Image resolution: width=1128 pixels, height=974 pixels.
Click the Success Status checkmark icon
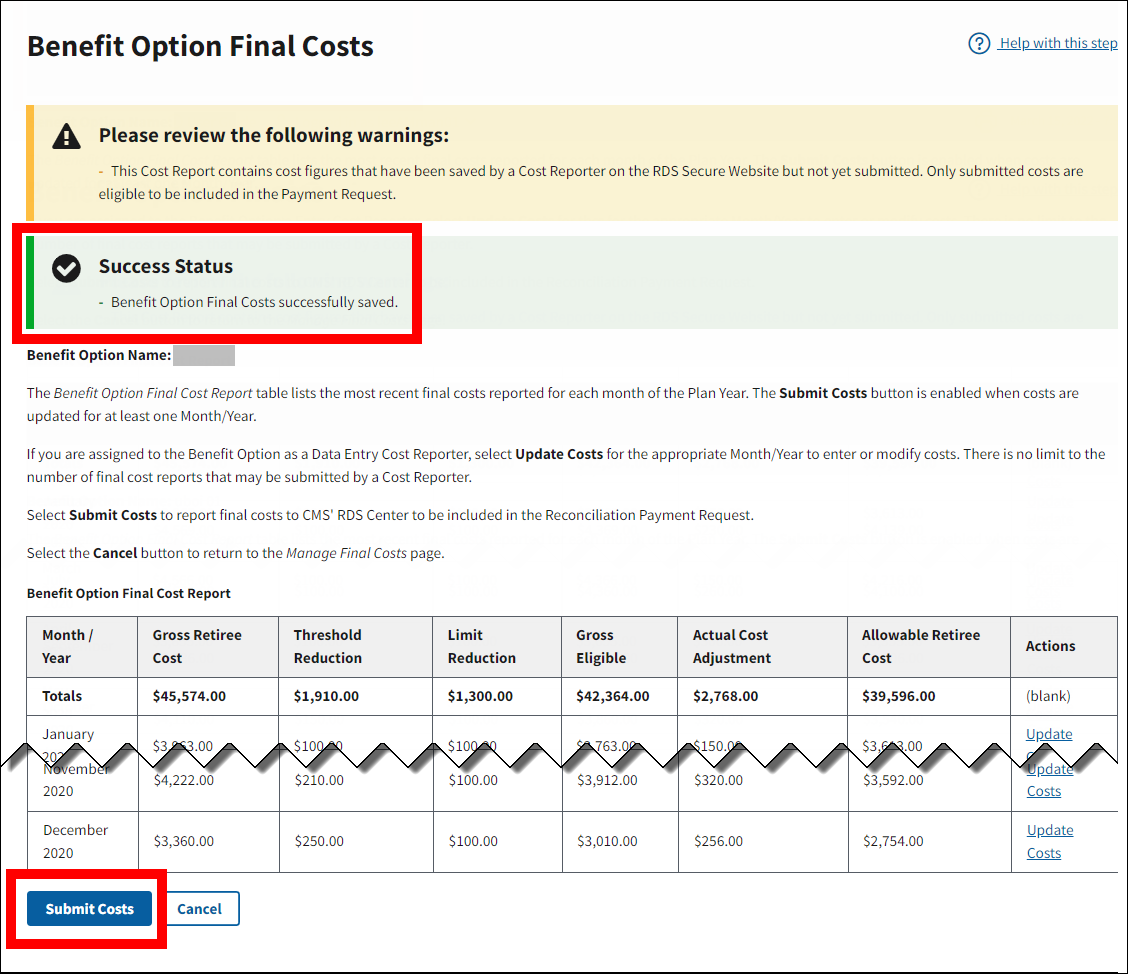point(66,267)
